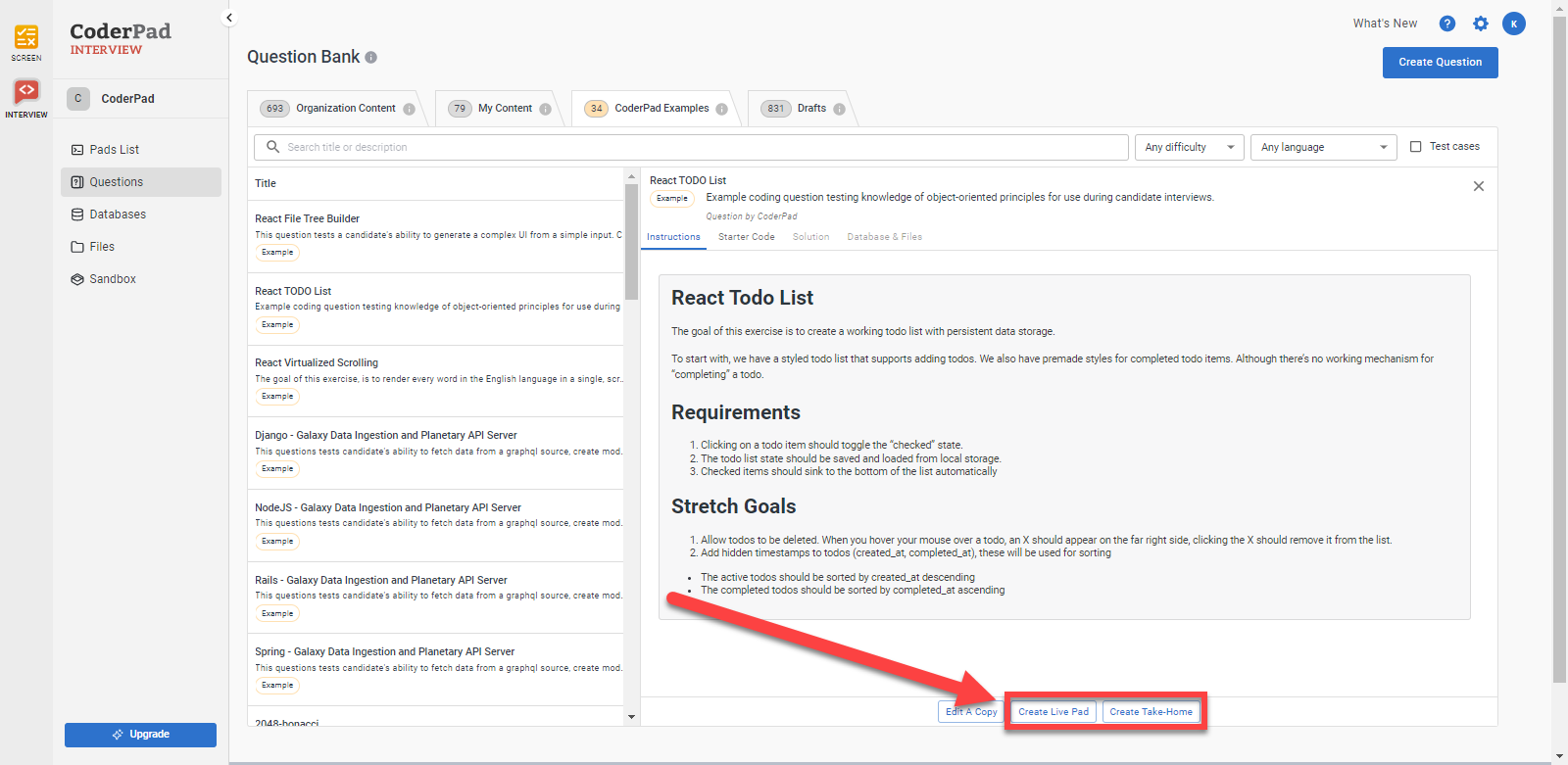Image resolution: width=1568 pixels, height=765 pixels.
Task: Collapse the sidebar with chevron arrow
Action: click(229, 18)
